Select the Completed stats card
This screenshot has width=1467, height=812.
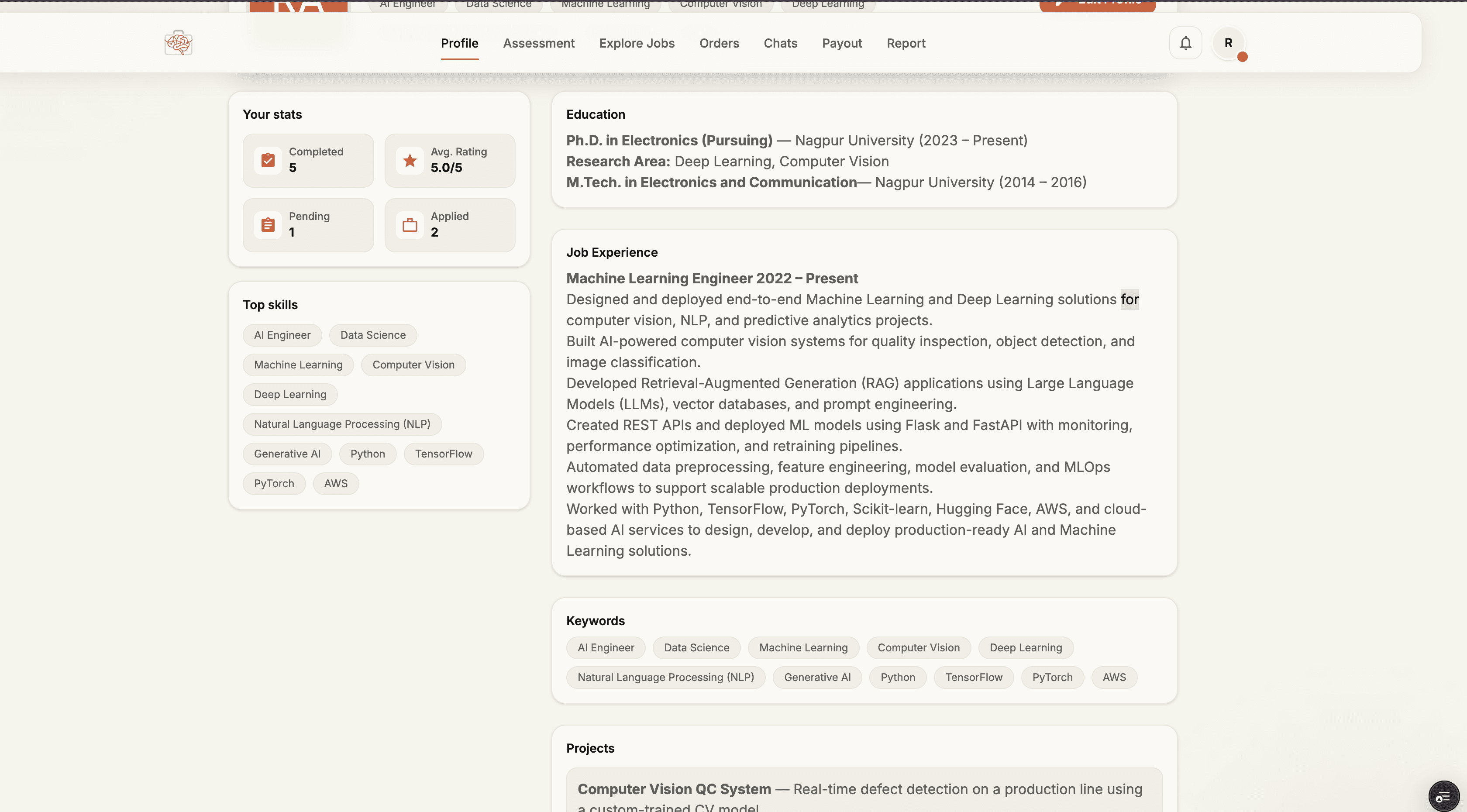click(x=308, y=161)
